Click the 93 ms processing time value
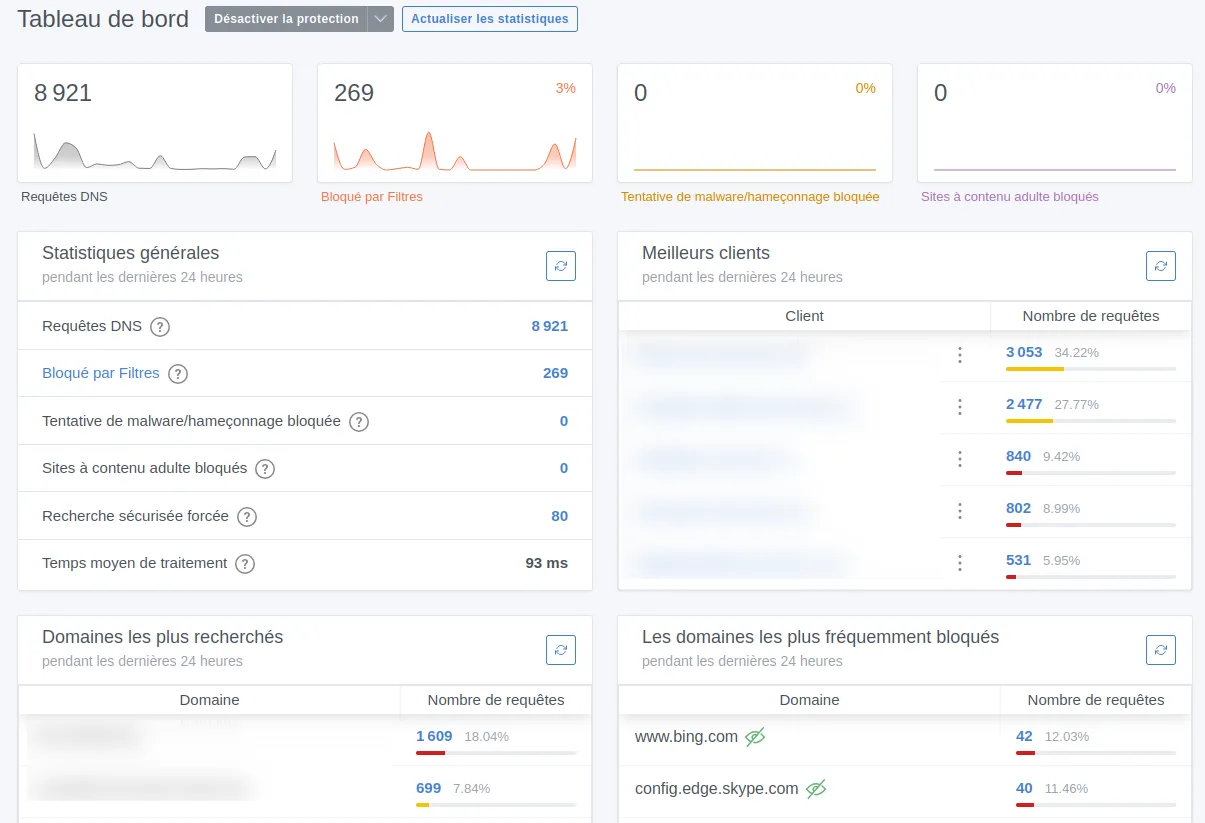Image resolution: width=1205 pixels, height=823 pixels. click(547, 563)
